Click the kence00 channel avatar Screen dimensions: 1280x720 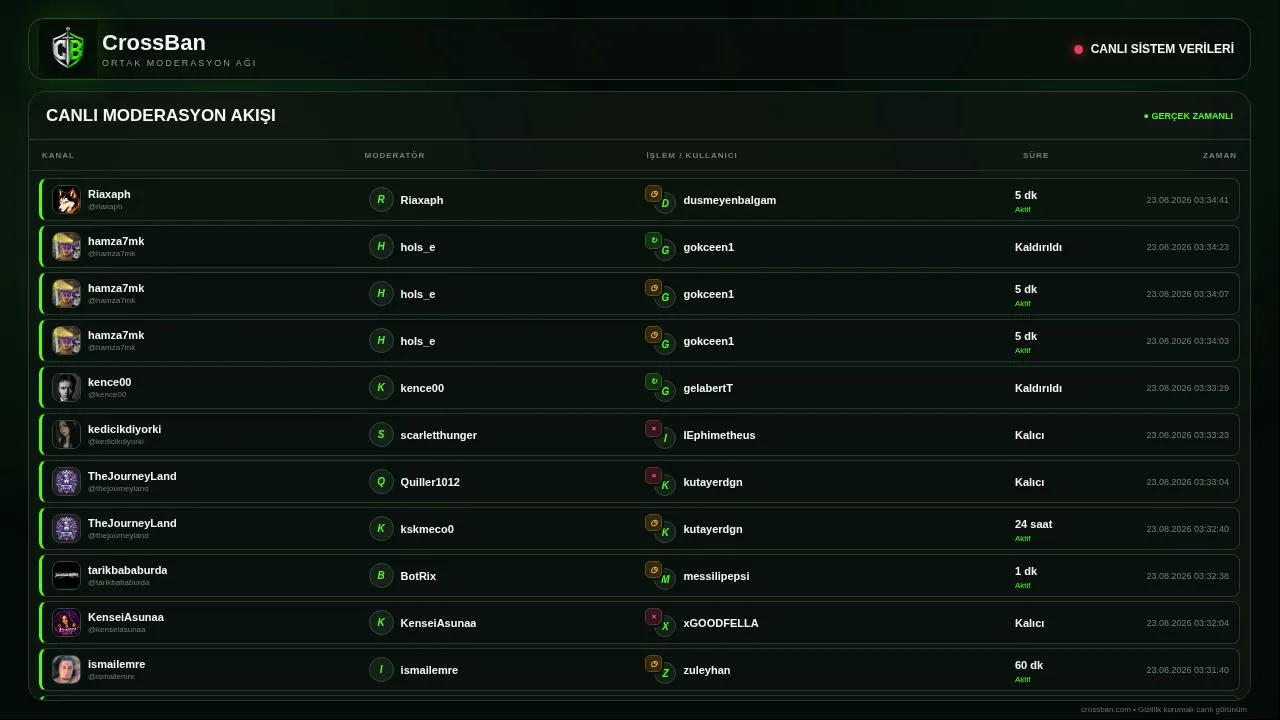tap(66, 388)
